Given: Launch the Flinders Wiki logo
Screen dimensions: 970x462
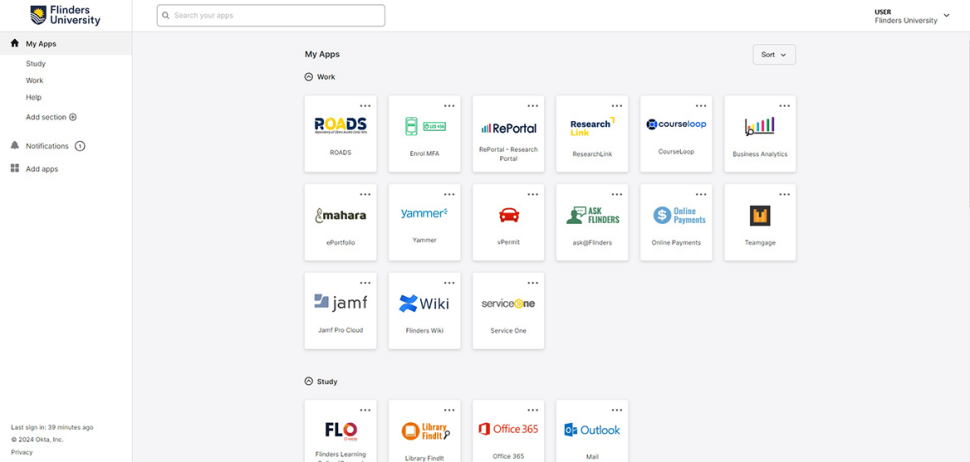Looking at the screenshot, I should point(424,304).
